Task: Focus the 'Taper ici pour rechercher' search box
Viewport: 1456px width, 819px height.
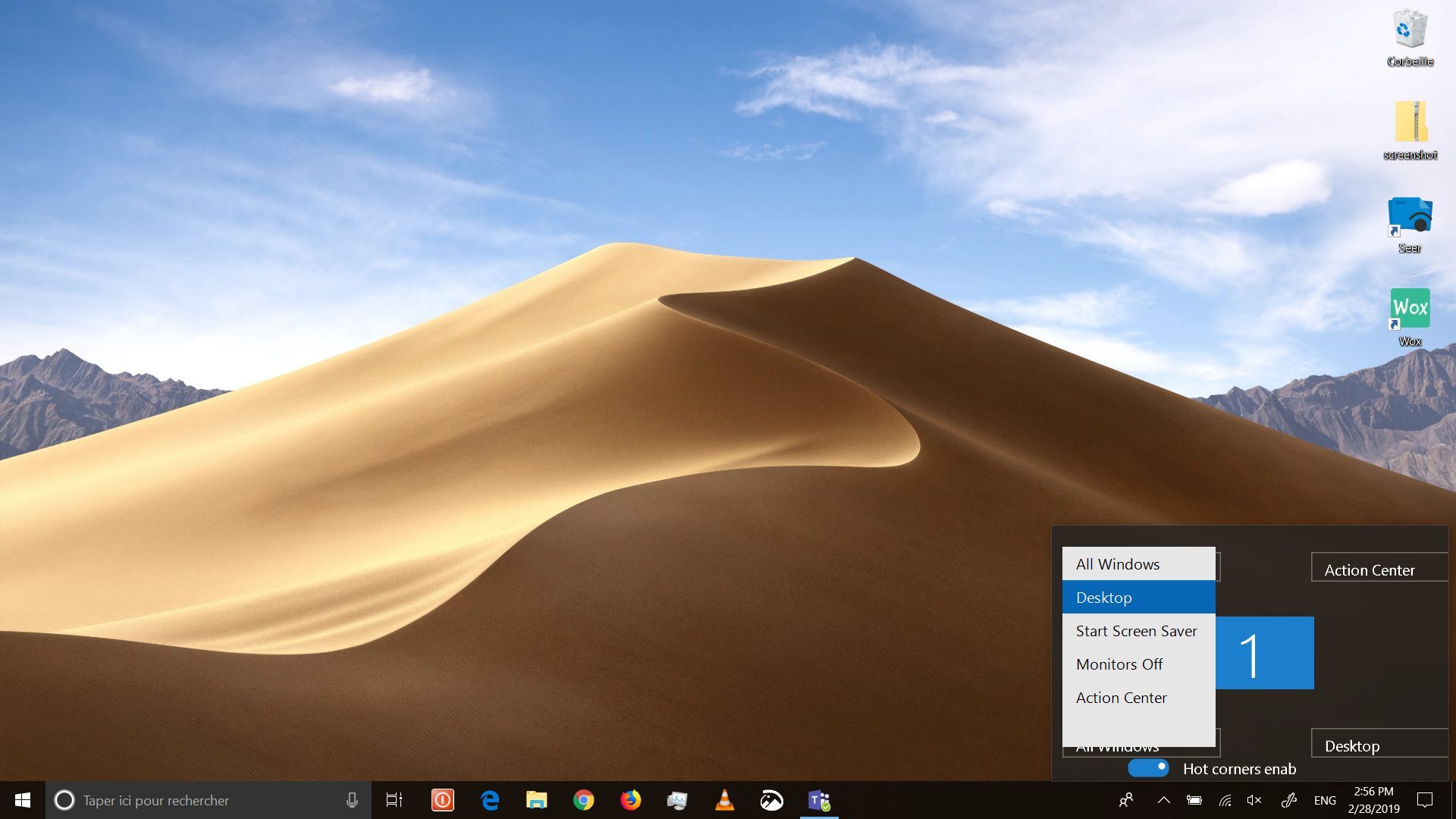Action: (209, 800)
